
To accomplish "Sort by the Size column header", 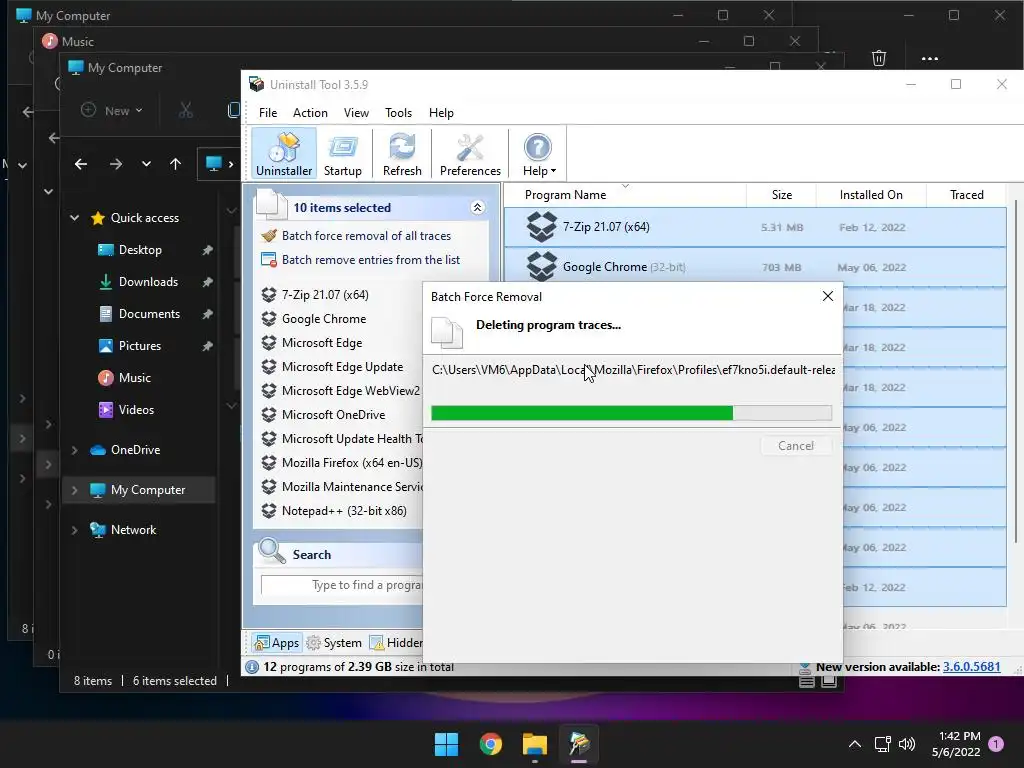I will 782,195.
